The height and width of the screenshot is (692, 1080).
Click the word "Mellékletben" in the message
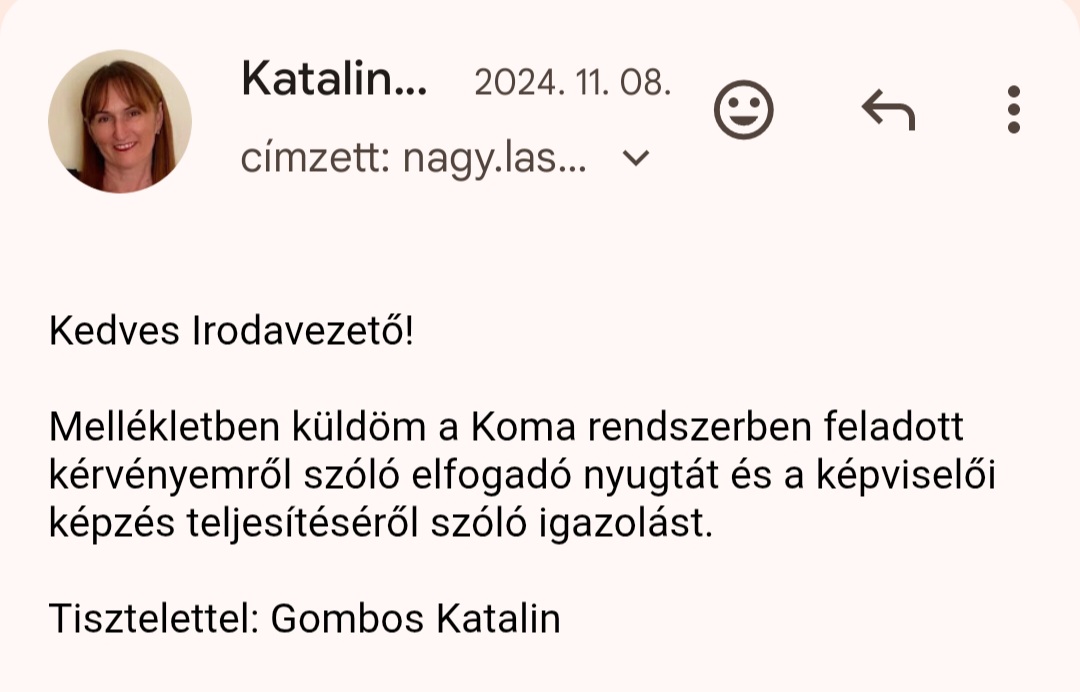click(x=165, y=427)
